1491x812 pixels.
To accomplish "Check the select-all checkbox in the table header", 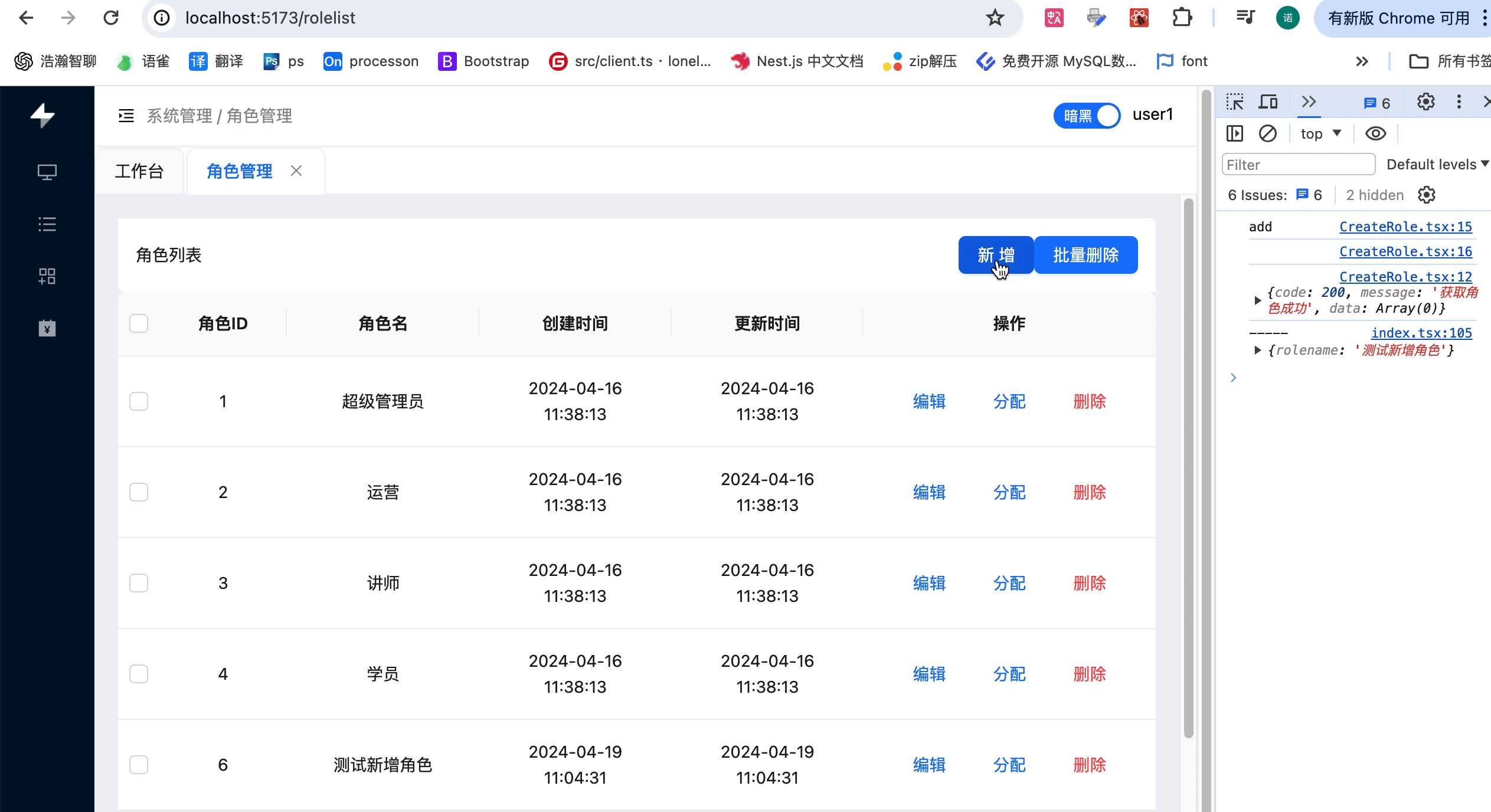I will point(139,323).
